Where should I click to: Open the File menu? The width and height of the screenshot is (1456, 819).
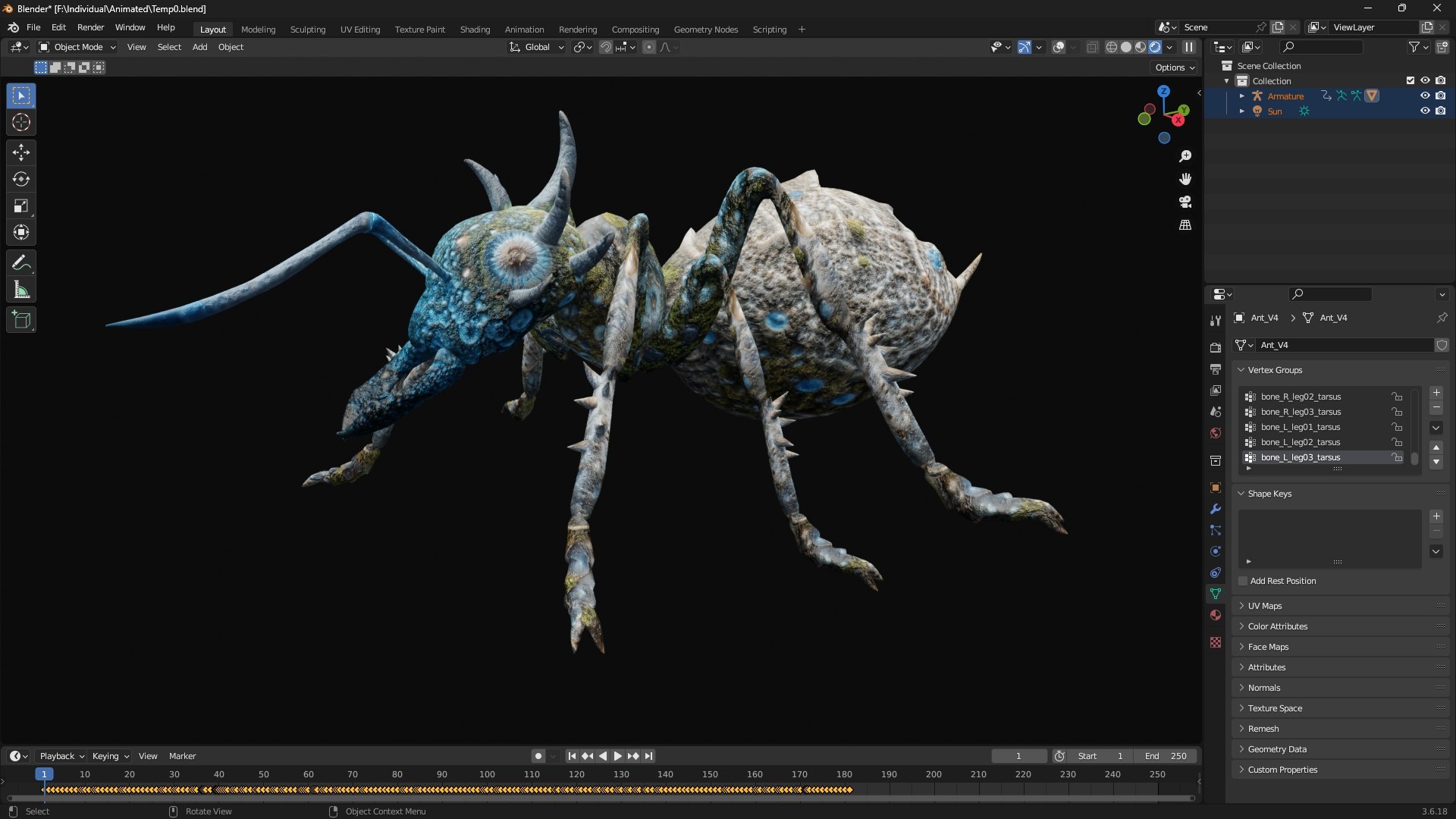click(33, 27)
